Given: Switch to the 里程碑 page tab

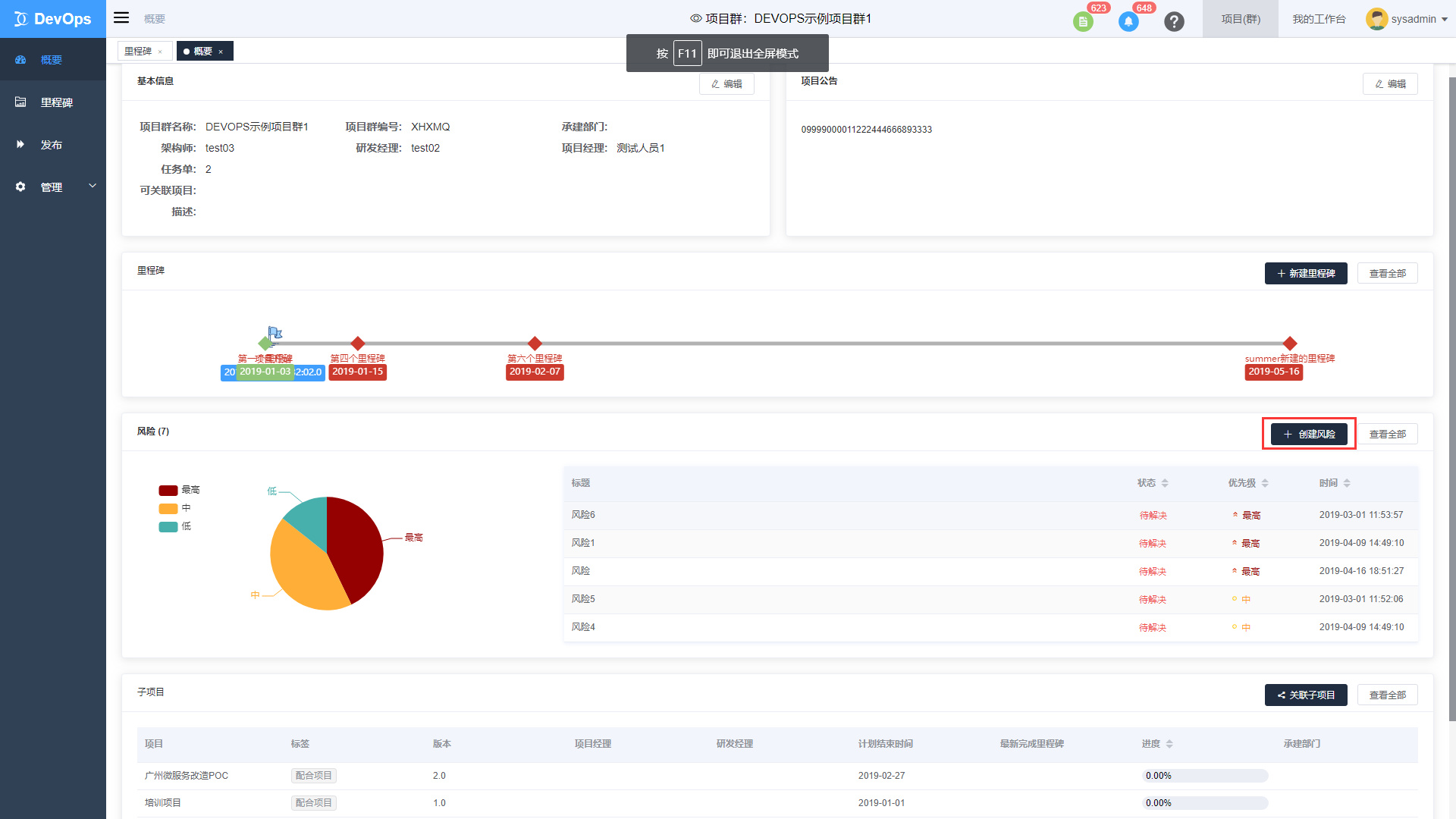Looking at the screenshot, I should point(138,51).
